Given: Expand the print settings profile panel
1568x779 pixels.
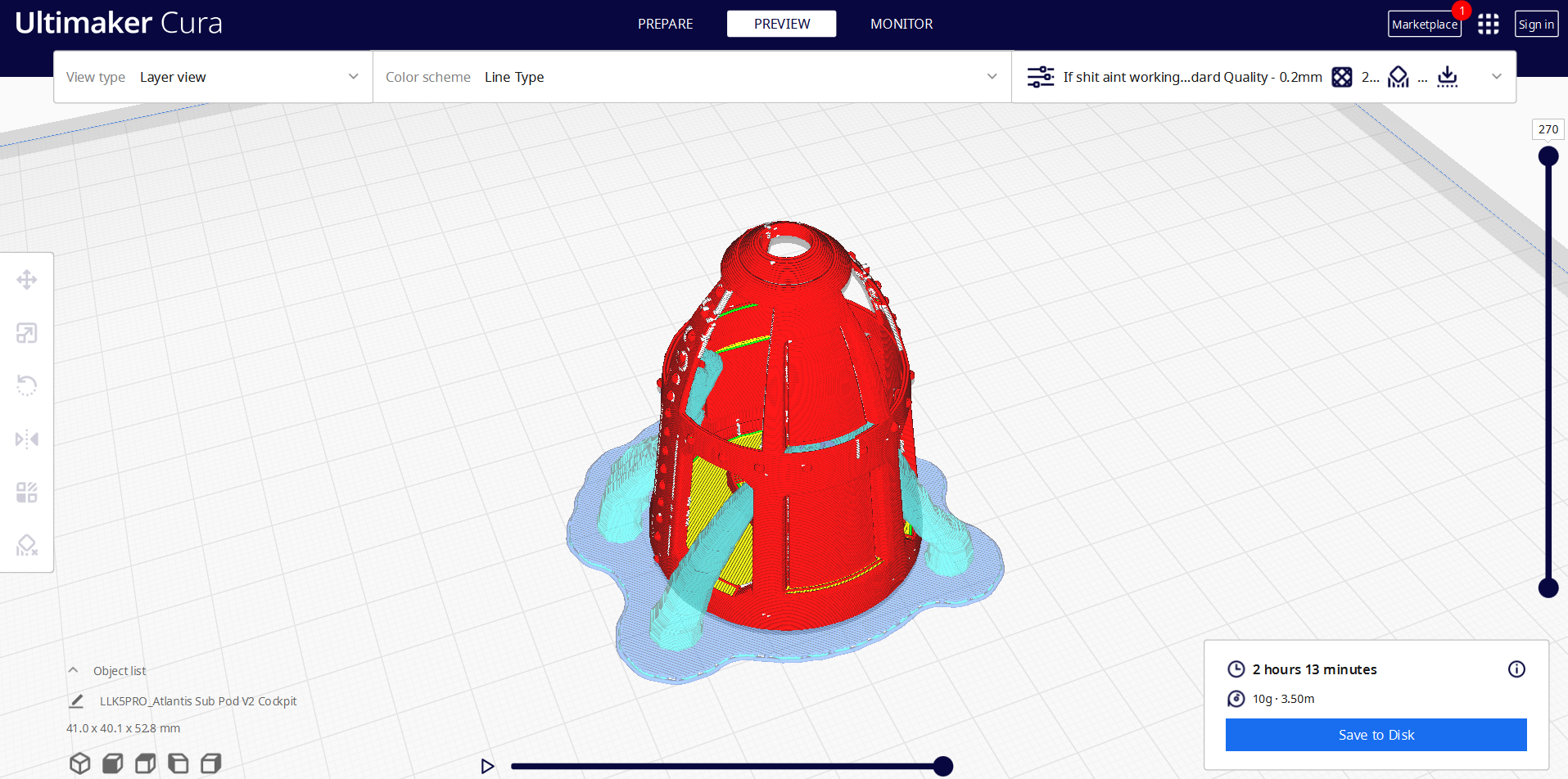Looking at the screenshot, I should point(1497,76).
